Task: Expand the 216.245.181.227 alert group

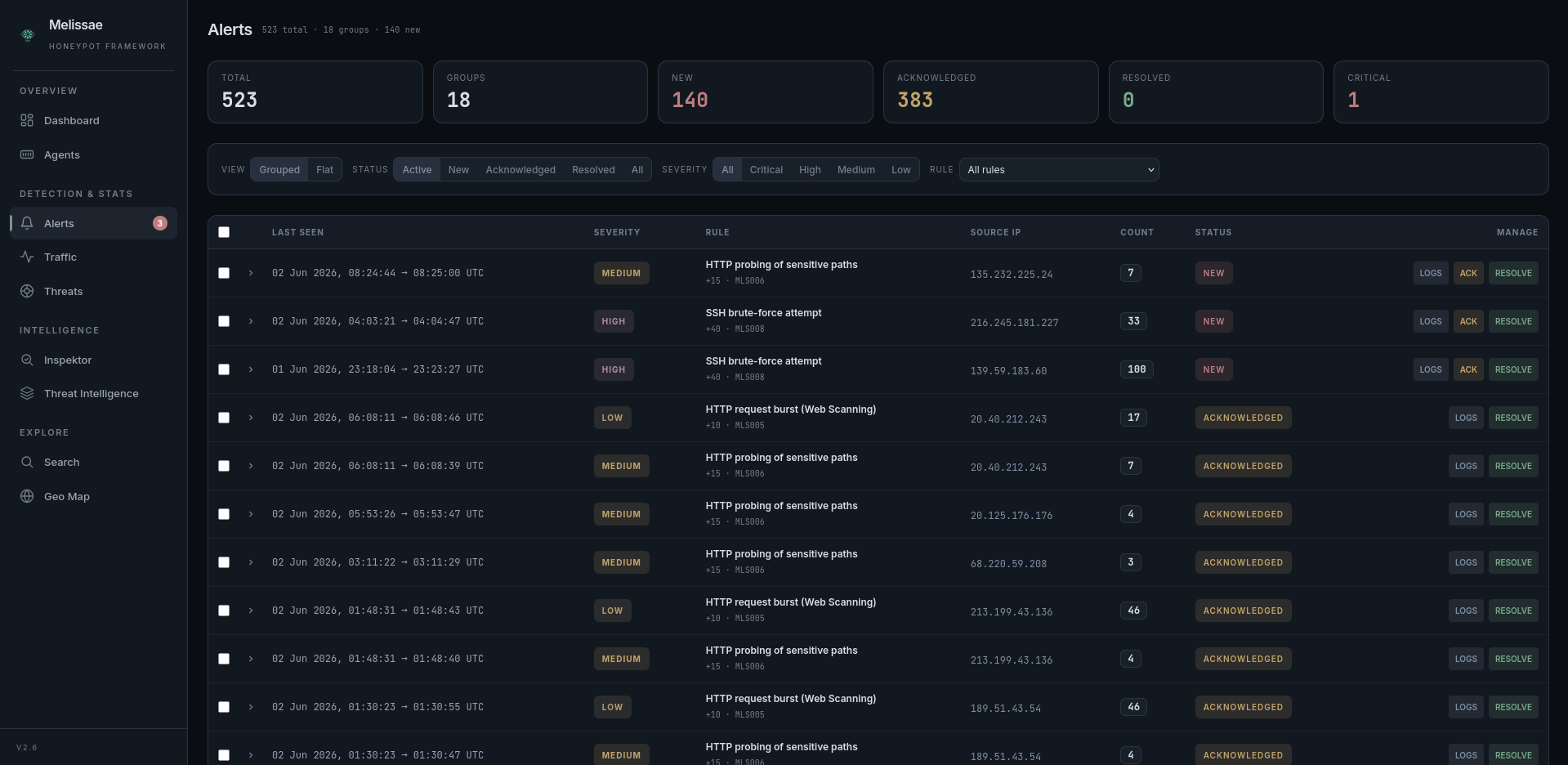Action: (x=251, y=321)
